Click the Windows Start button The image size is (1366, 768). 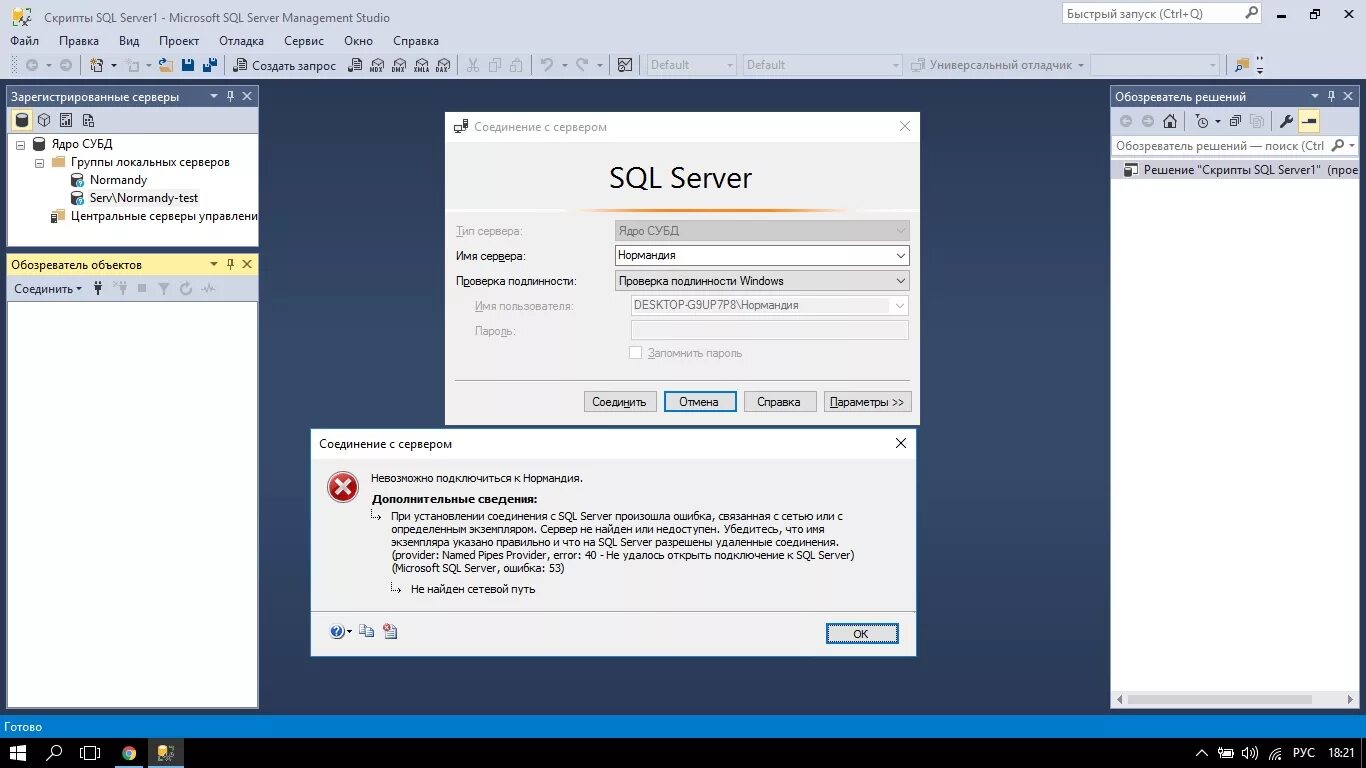point(18,753)
